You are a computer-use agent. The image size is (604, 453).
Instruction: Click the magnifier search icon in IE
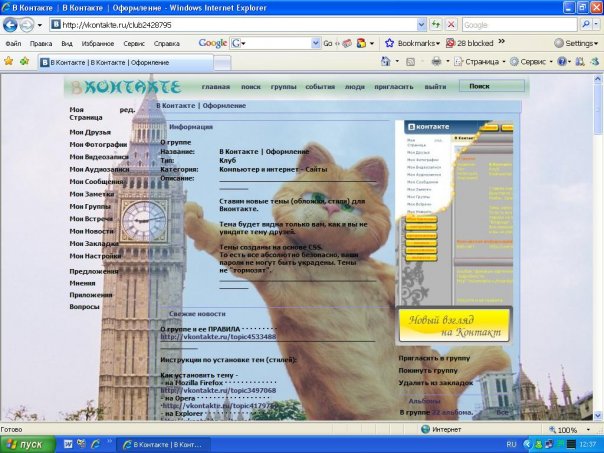coord(585,25)
